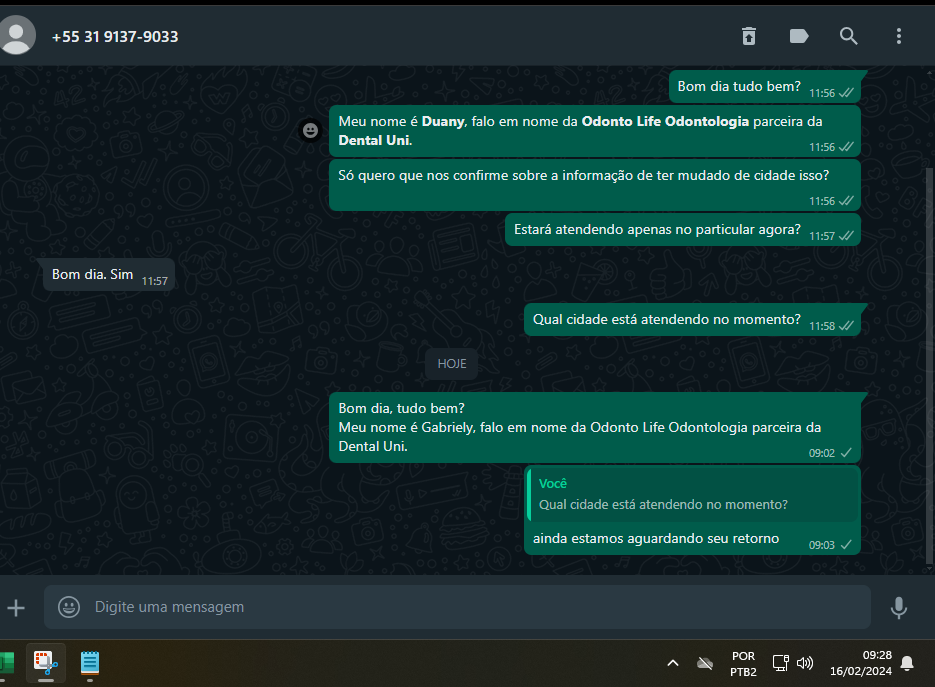Select 'Bom dia. Sim' received message
The image size is (935, 687).
click(109, 275)
